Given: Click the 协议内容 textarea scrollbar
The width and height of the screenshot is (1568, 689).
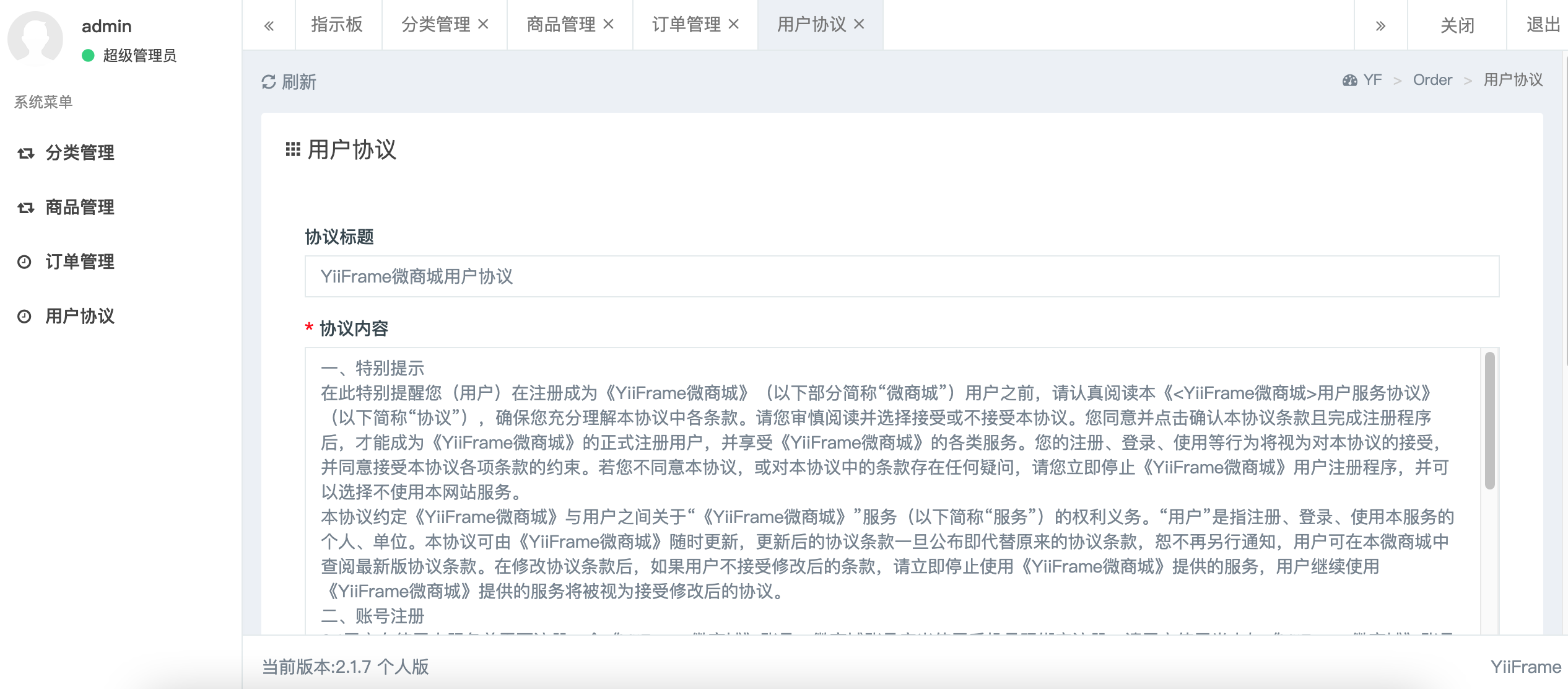Looking at the screenshot, I should tap(1489, 421).
